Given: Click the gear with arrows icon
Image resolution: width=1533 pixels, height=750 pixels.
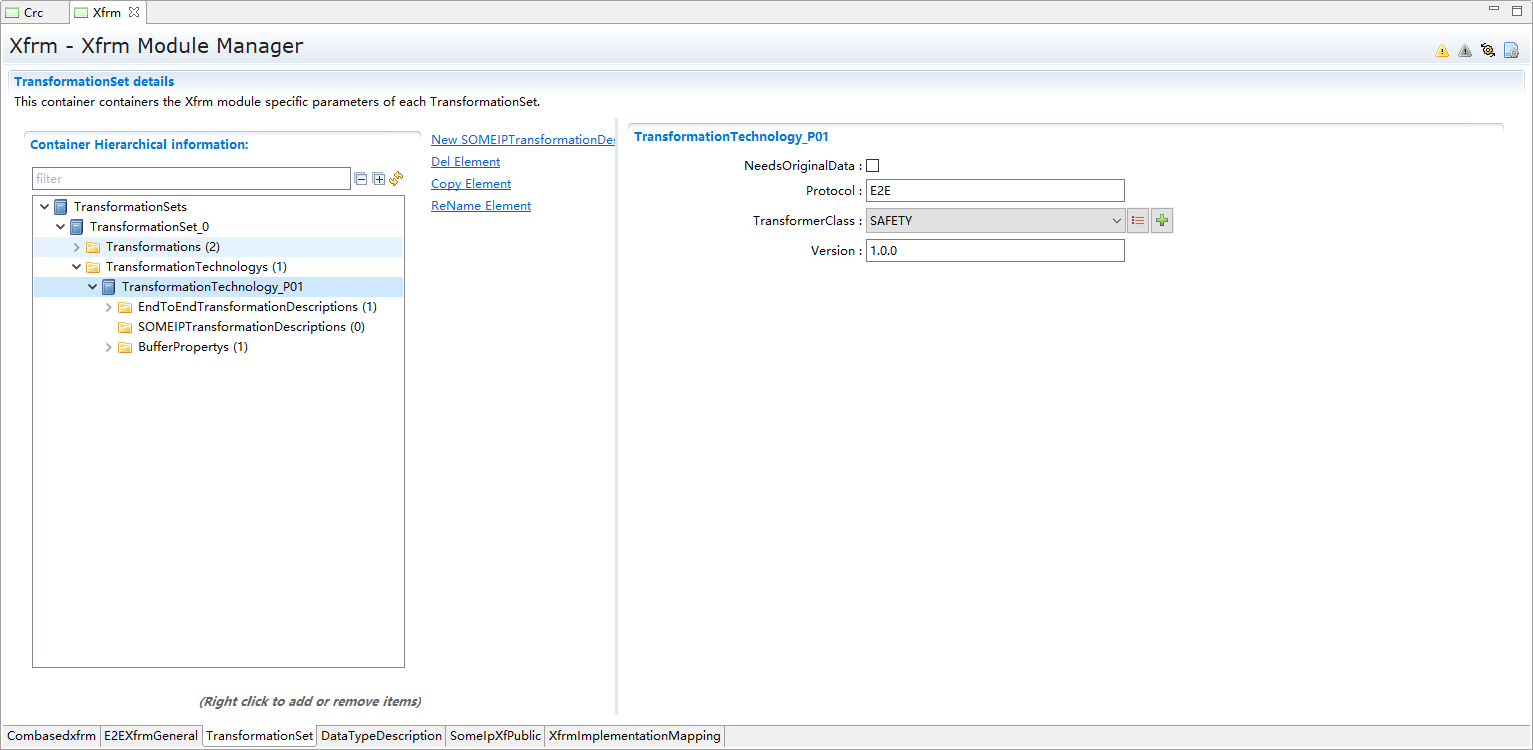Looking at the screenshot, I should 1488,50.
